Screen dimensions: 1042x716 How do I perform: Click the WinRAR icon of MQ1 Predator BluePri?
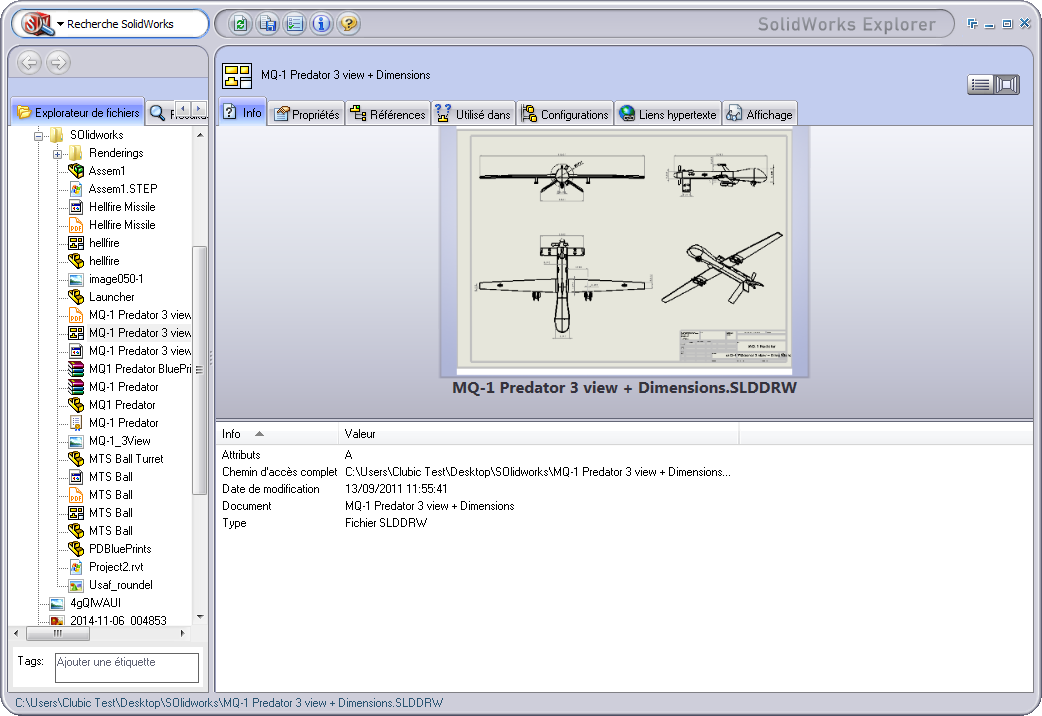(76, 369)
